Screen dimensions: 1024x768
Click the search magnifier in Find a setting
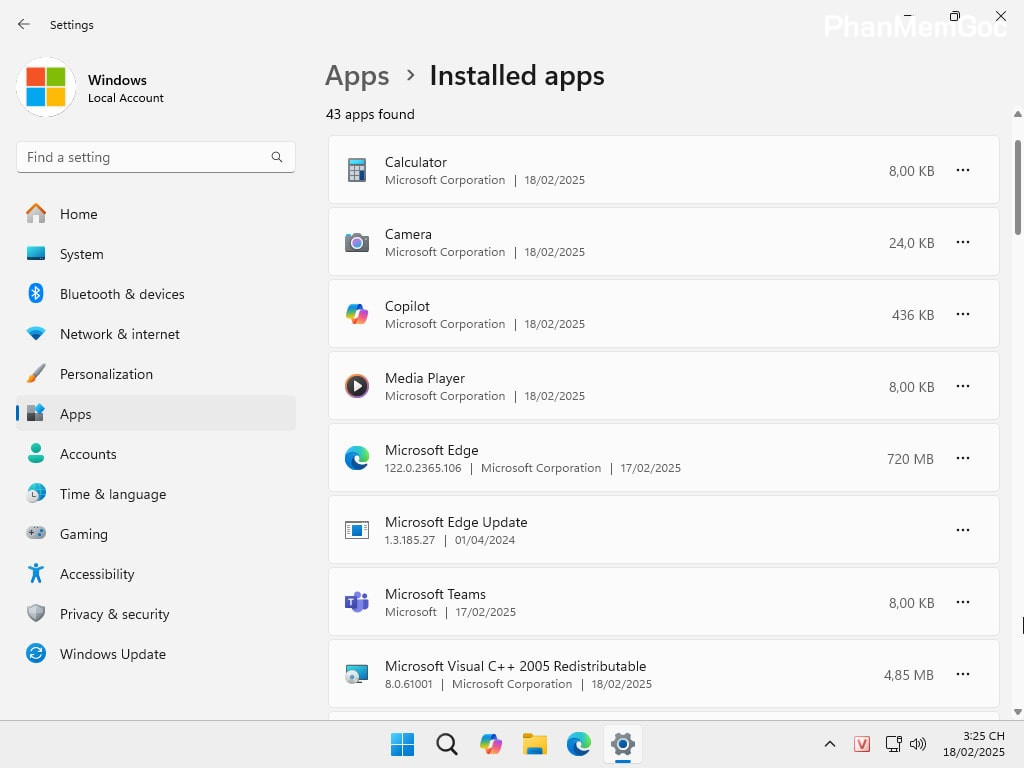pos(277,157)
